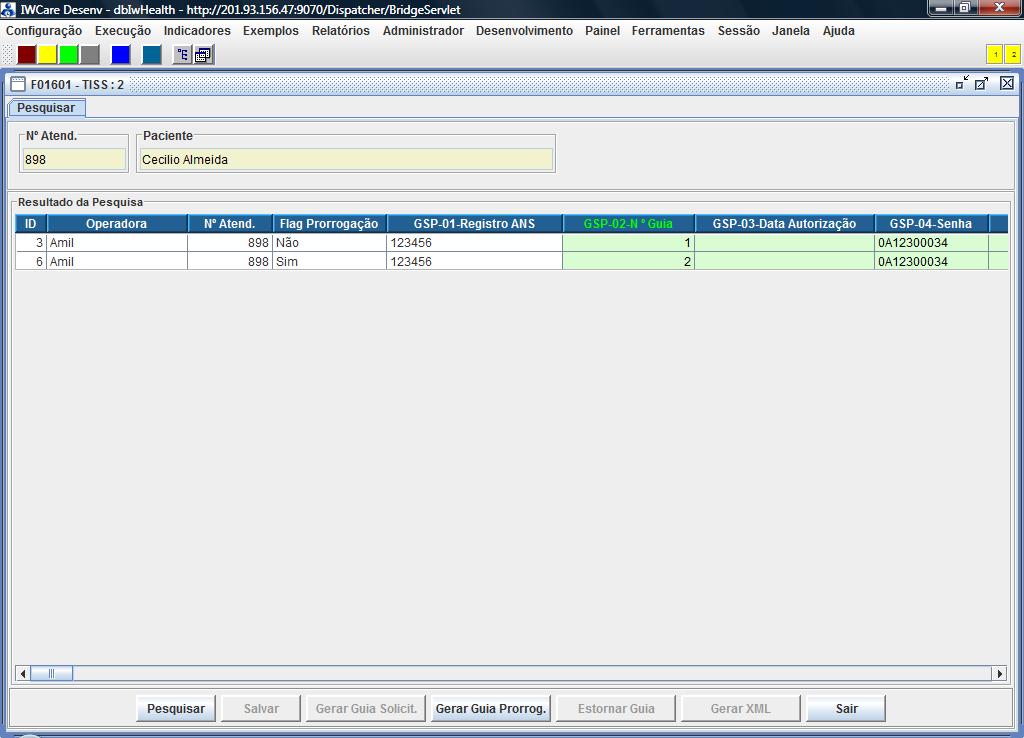Click the GSP-01-Registro ANS column header
This screenshot has width=1024, height=738.
pos(475,223)
